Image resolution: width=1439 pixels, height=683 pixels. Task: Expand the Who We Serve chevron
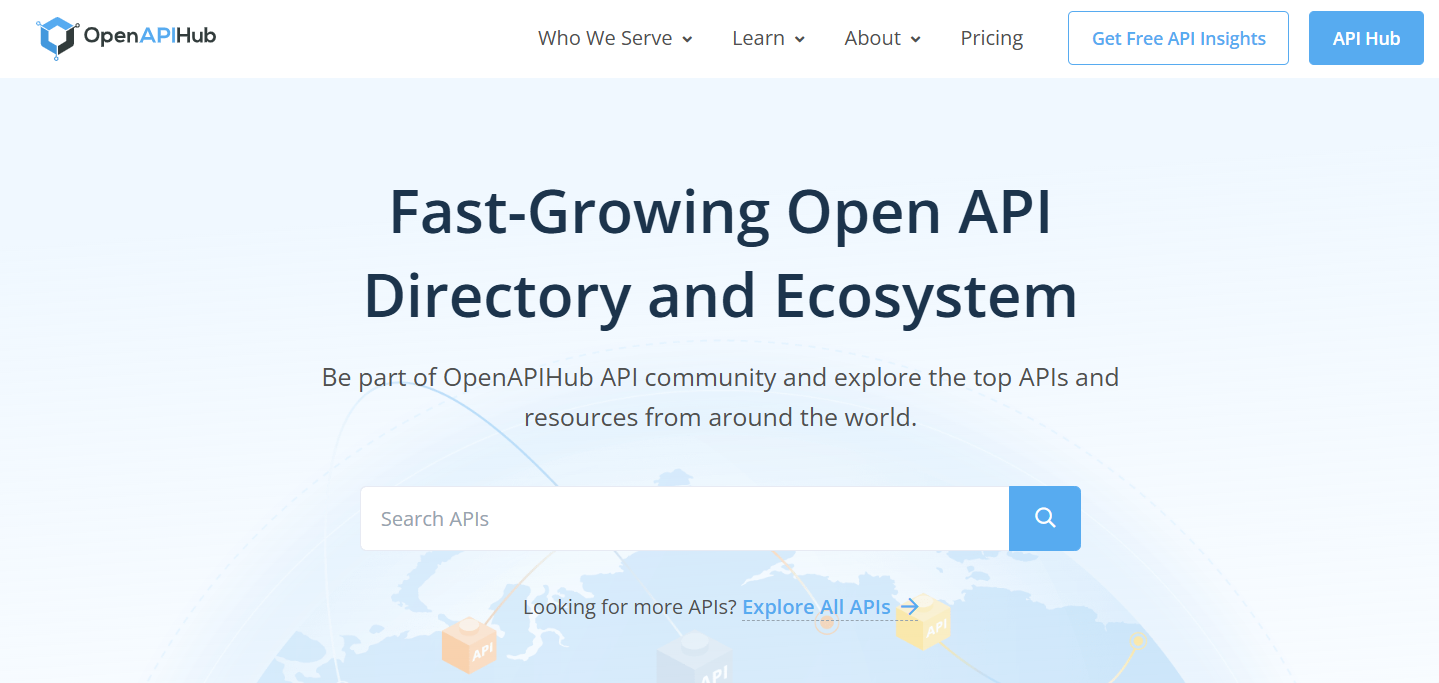[x=687, y=39]
